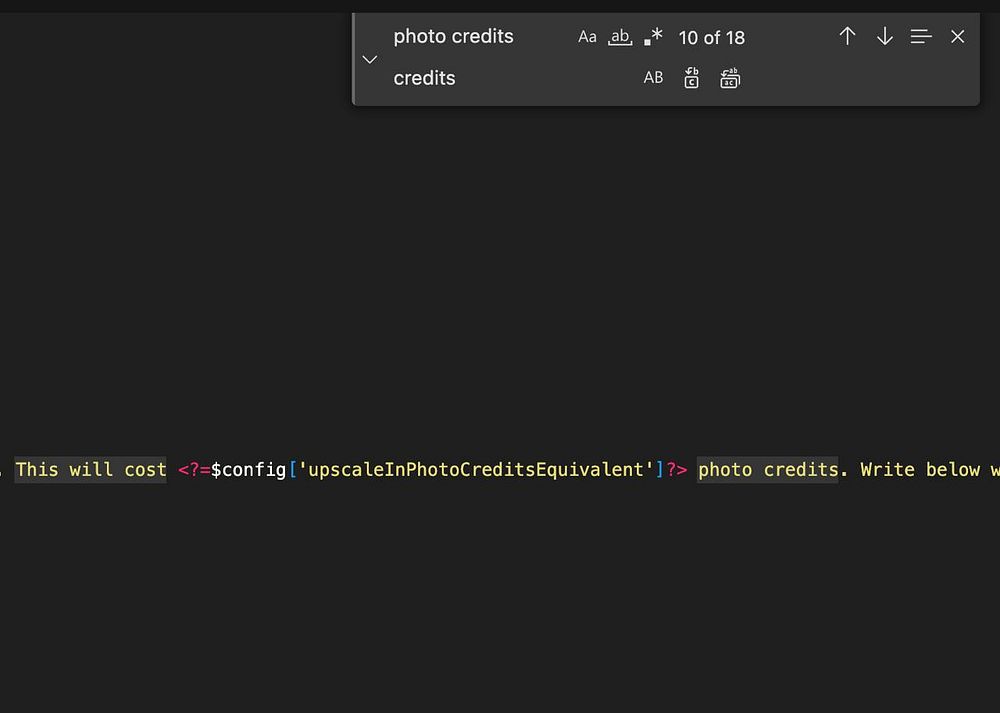Click the '10 of 18' match counter
Image resolution: width=1000 pixels, height=713 pixels.
point(712,38)
